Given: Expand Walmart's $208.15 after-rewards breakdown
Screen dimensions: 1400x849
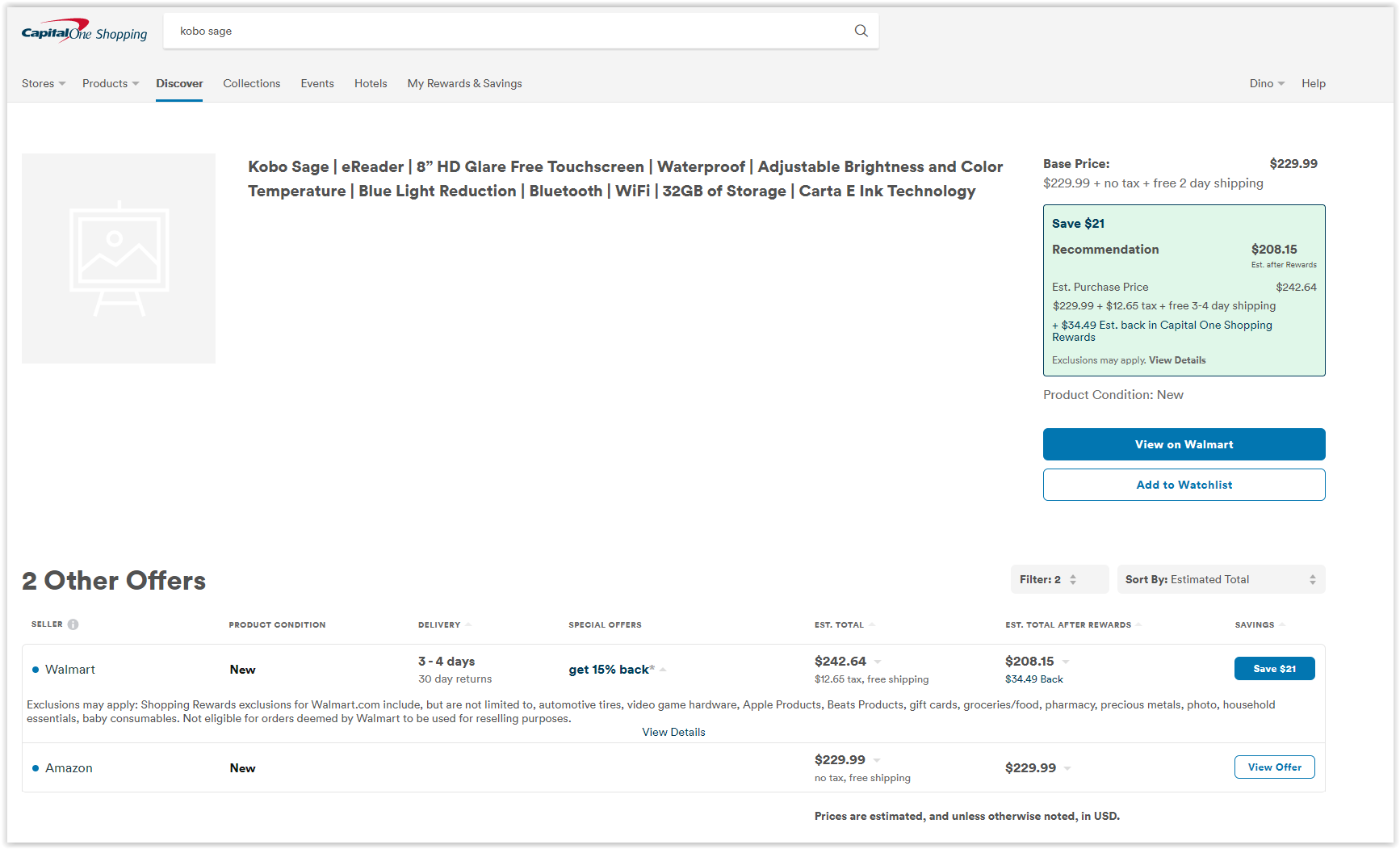Looking at the screenshot, I should (x=1066, y=662).
